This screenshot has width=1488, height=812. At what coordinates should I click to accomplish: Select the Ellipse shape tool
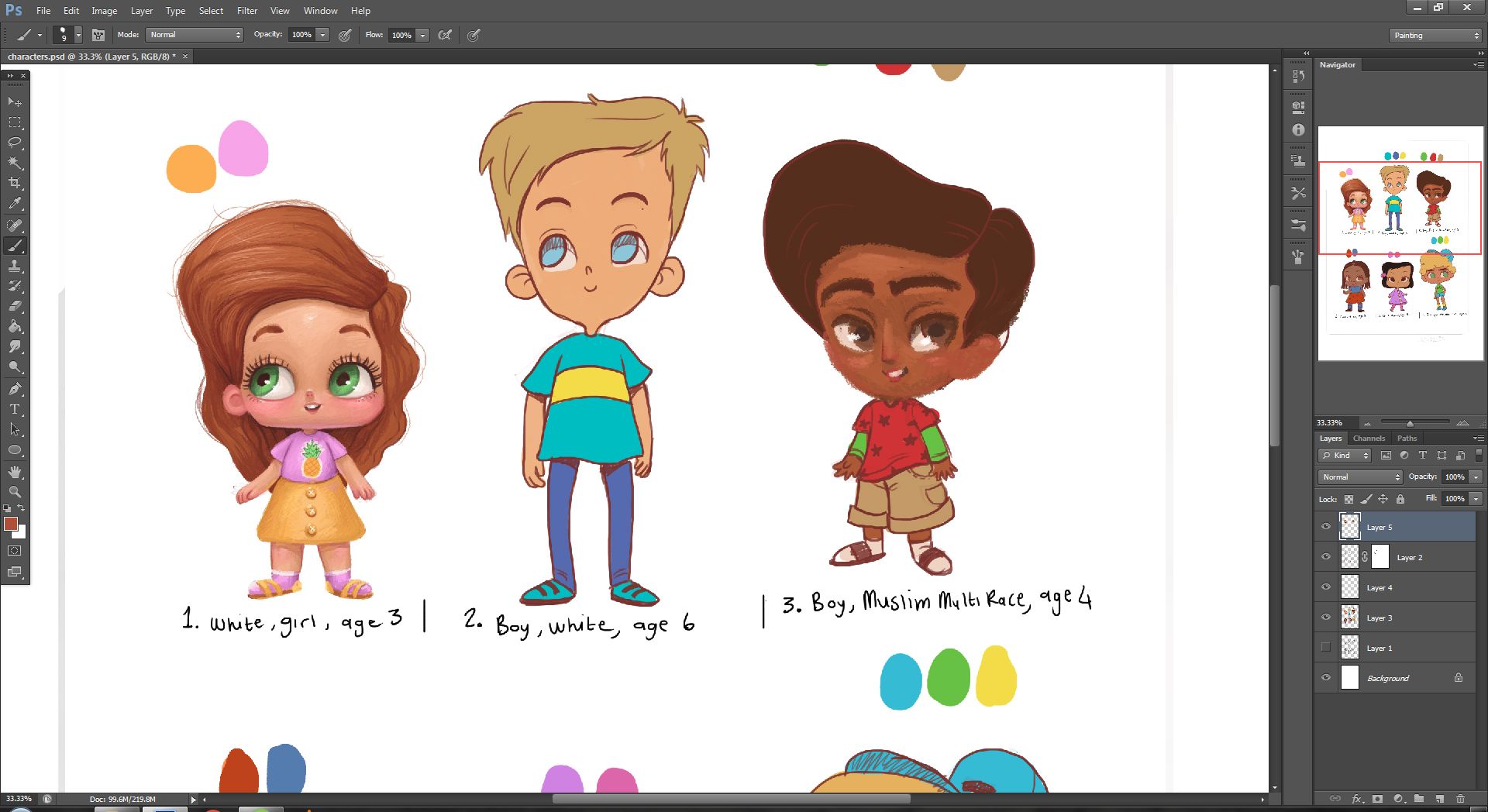pyautogui.click(x=15, y=449)
